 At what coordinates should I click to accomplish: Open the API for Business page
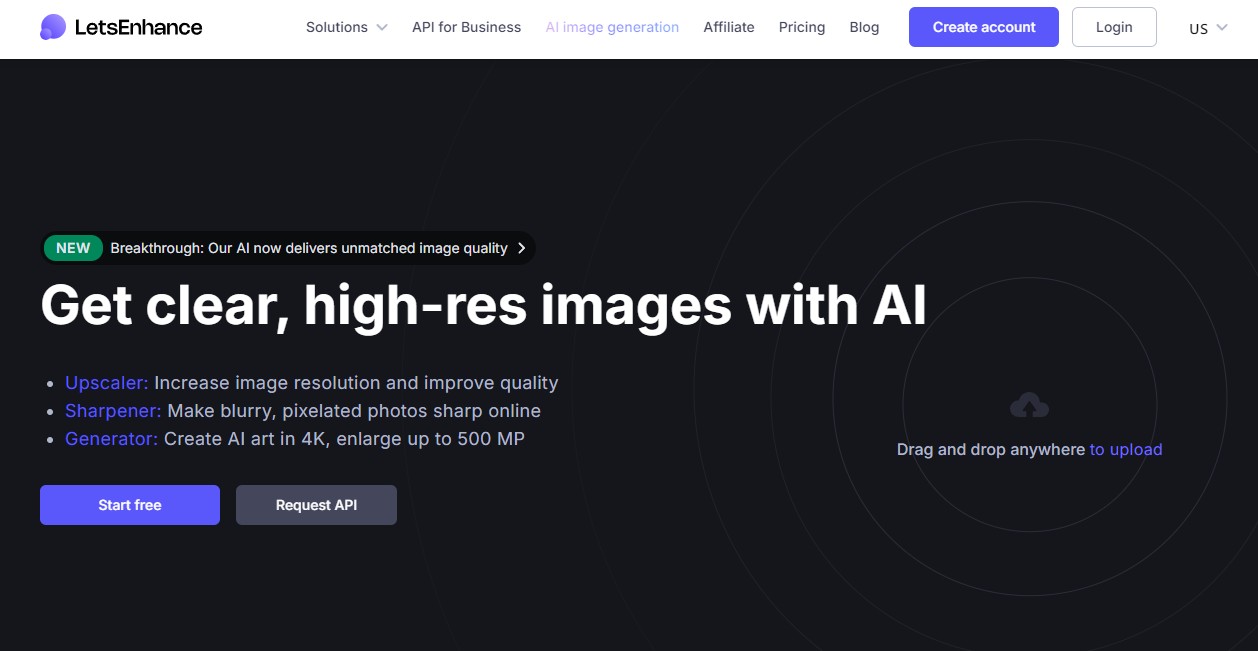pos(466,27)
